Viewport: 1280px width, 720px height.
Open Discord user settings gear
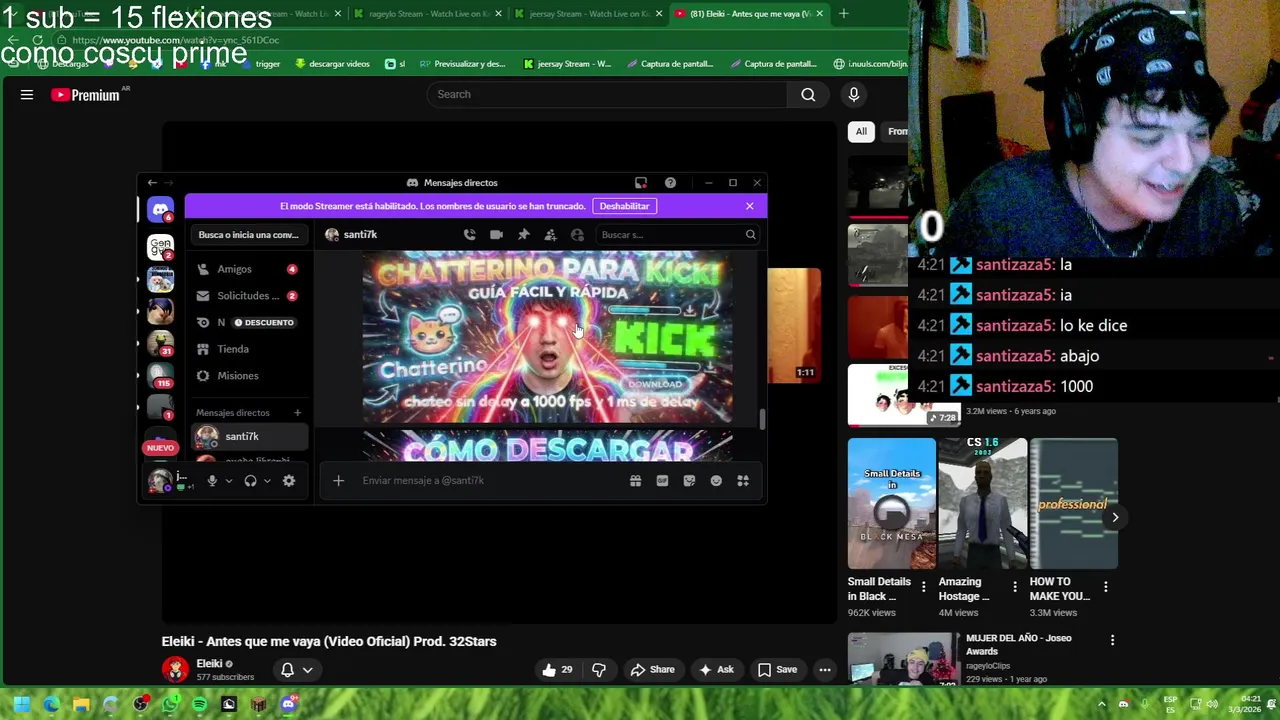(289, 481)
